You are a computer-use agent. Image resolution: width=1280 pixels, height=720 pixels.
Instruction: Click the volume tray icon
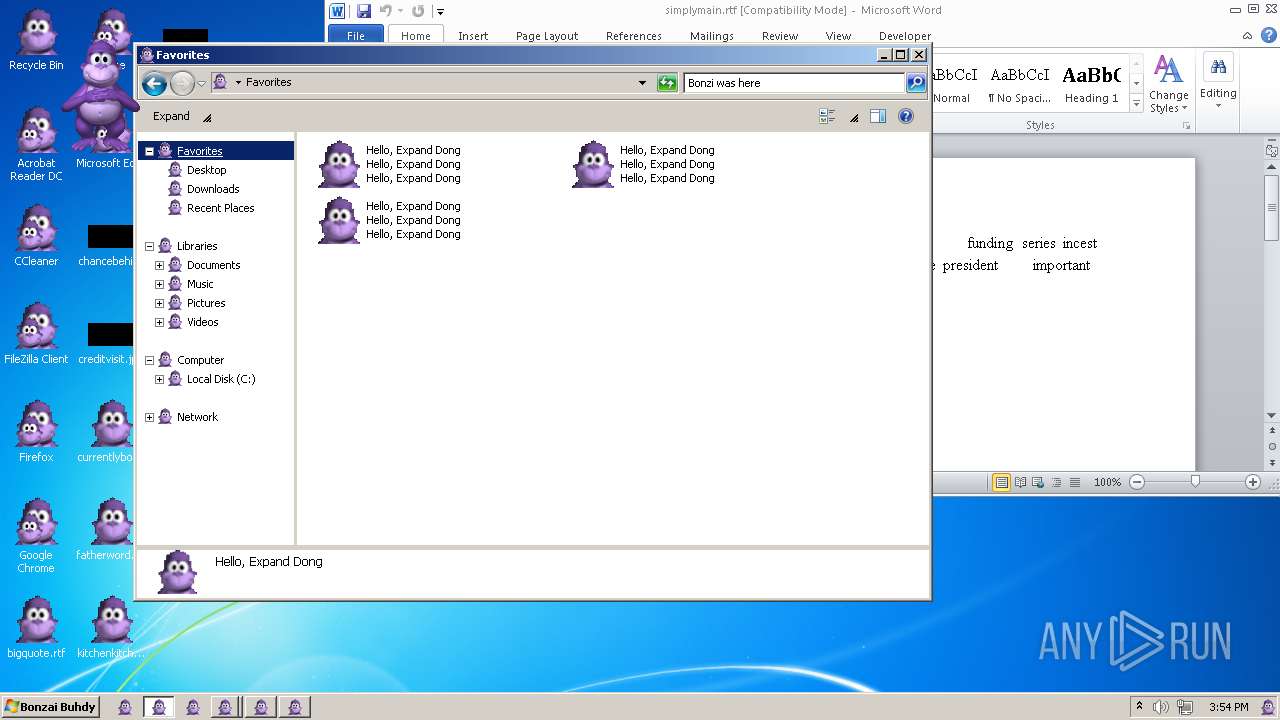1161,707
